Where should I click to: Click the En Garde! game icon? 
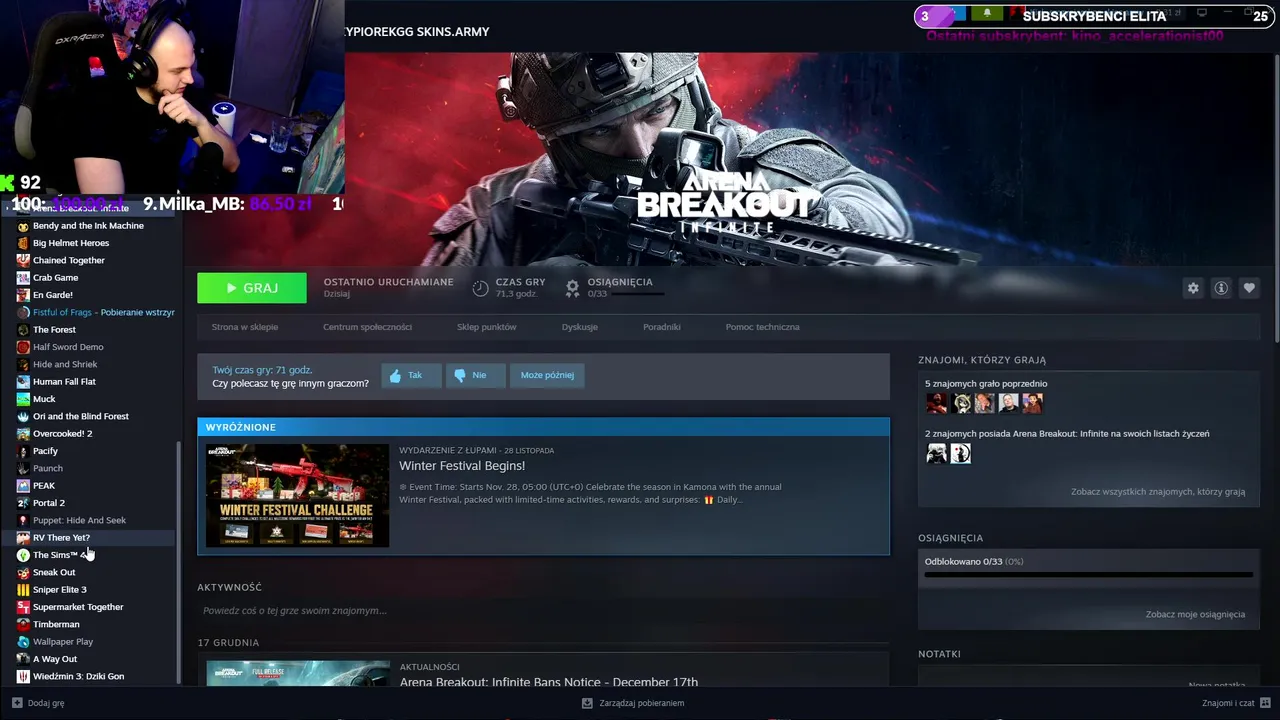(23, 295)
